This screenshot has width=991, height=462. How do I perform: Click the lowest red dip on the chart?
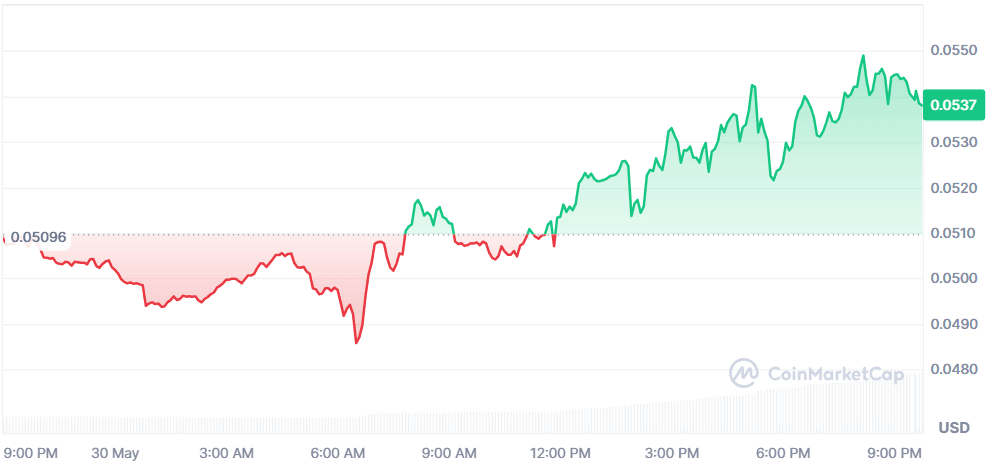click(x=356, y=342)
